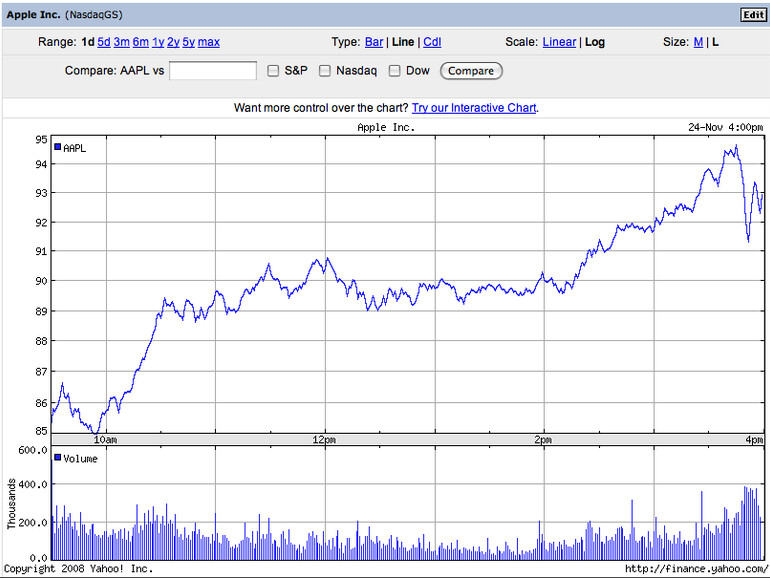Switch range to 5y
The height and width of the screenshot is (578, 770).
coord(189,42)
